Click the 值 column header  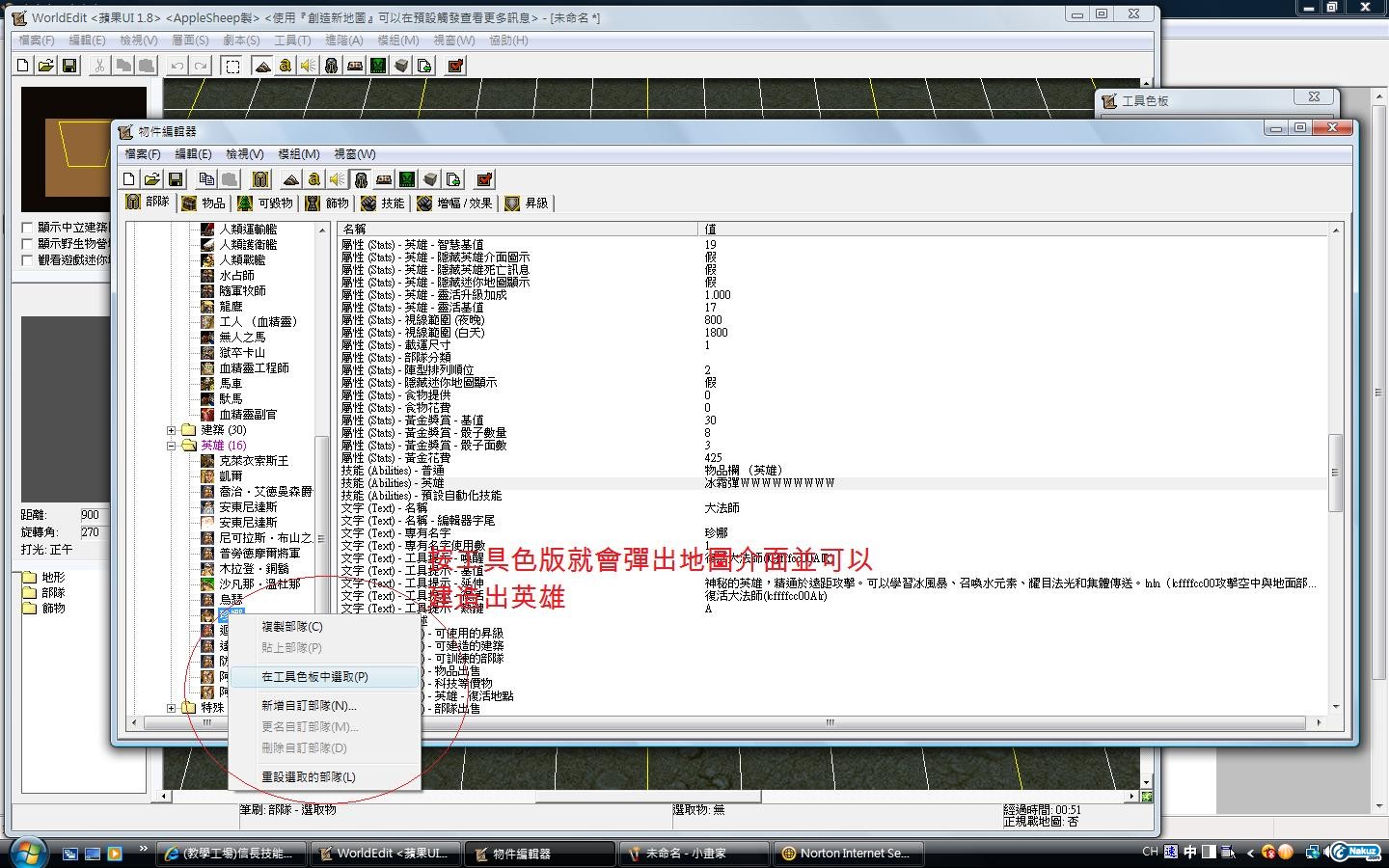(1013, 230)
